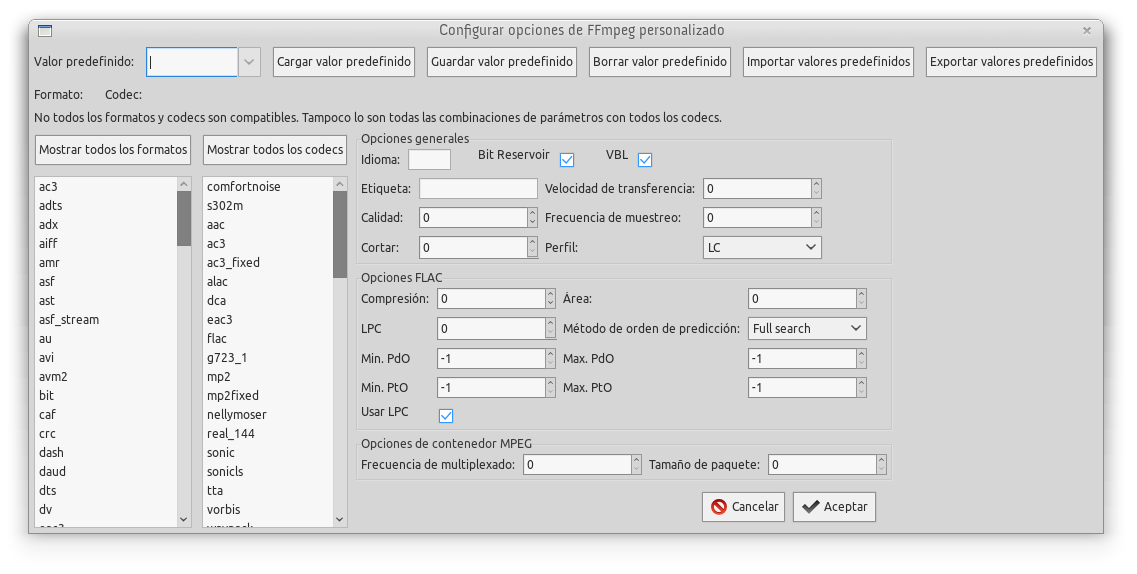
Task: Click formats list scroll up arrow
Action: point(183,184)
